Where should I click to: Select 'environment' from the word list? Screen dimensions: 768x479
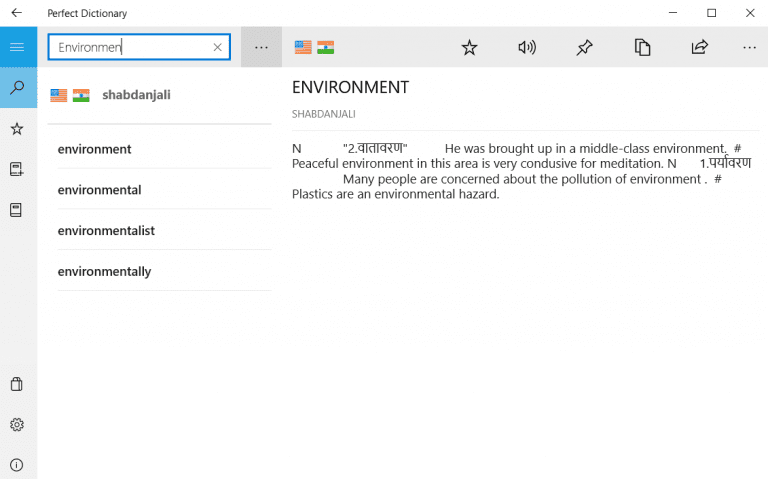(x=95, y=149)
